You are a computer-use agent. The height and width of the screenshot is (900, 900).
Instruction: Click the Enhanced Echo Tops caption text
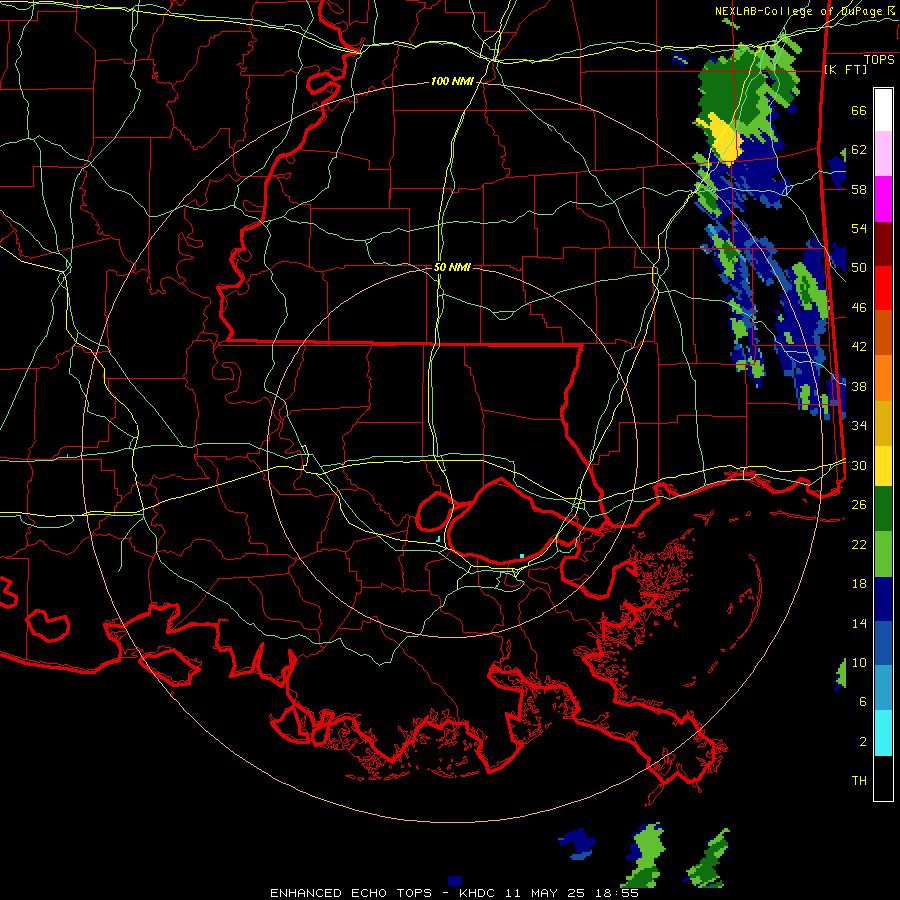(x=455, y=893)
